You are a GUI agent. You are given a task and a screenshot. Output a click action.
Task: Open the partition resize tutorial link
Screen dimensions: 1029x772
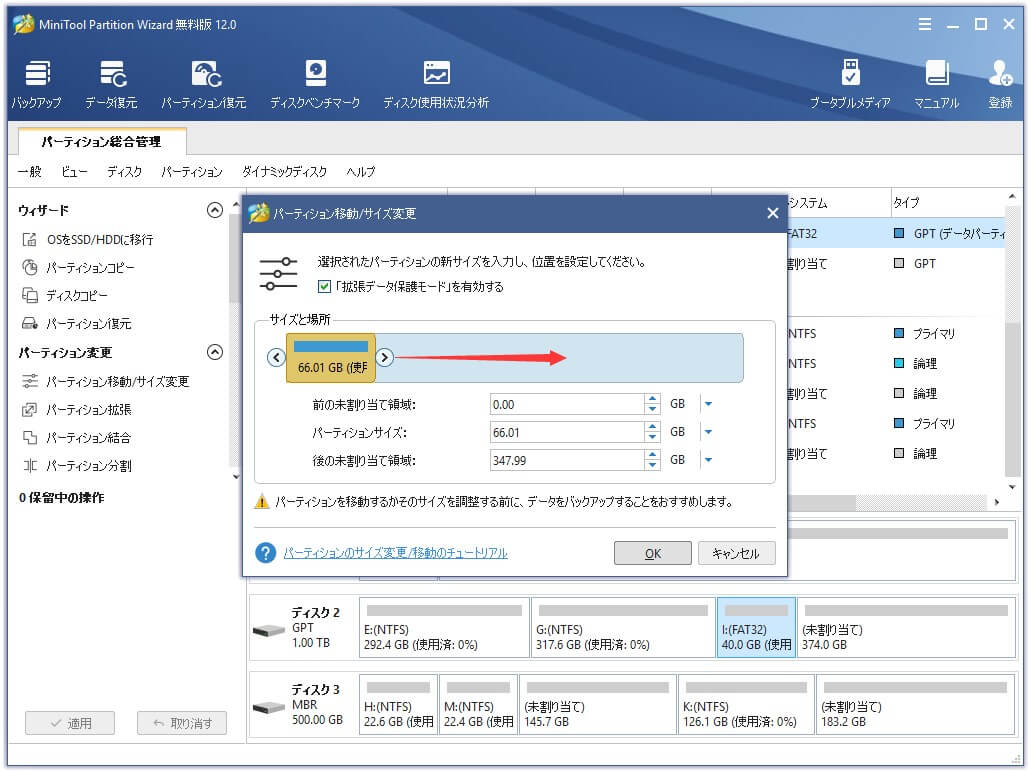[395, 553]
